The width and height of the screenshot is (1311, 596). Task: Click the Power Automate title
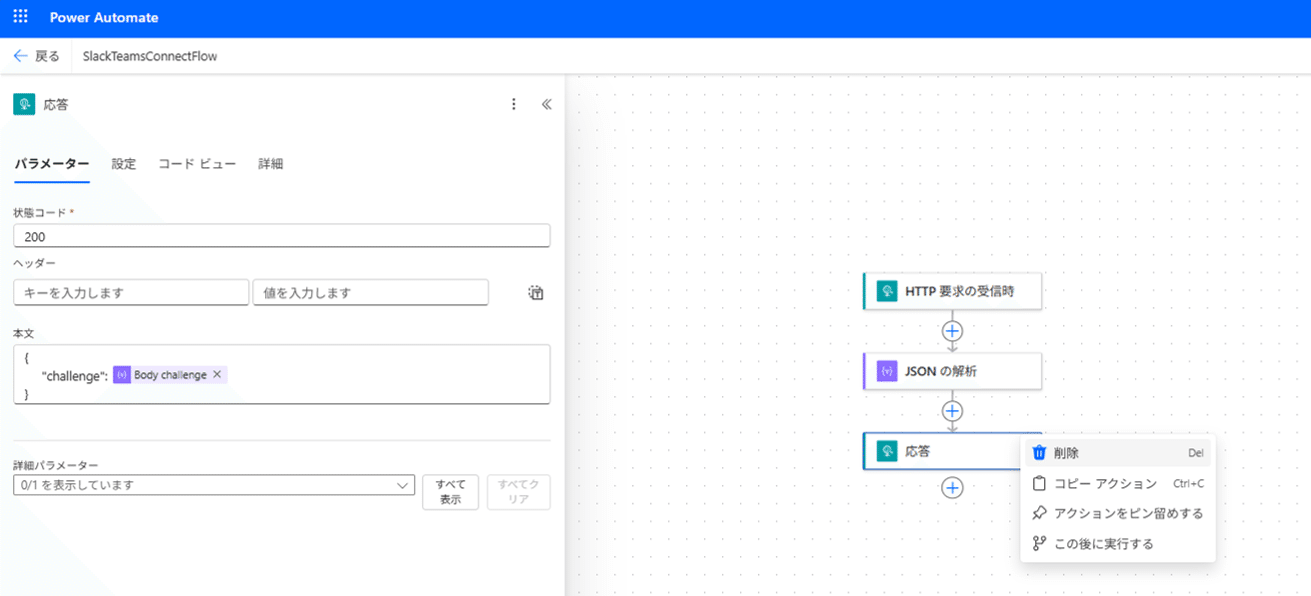pyautogui.click(x=104, y=17)
